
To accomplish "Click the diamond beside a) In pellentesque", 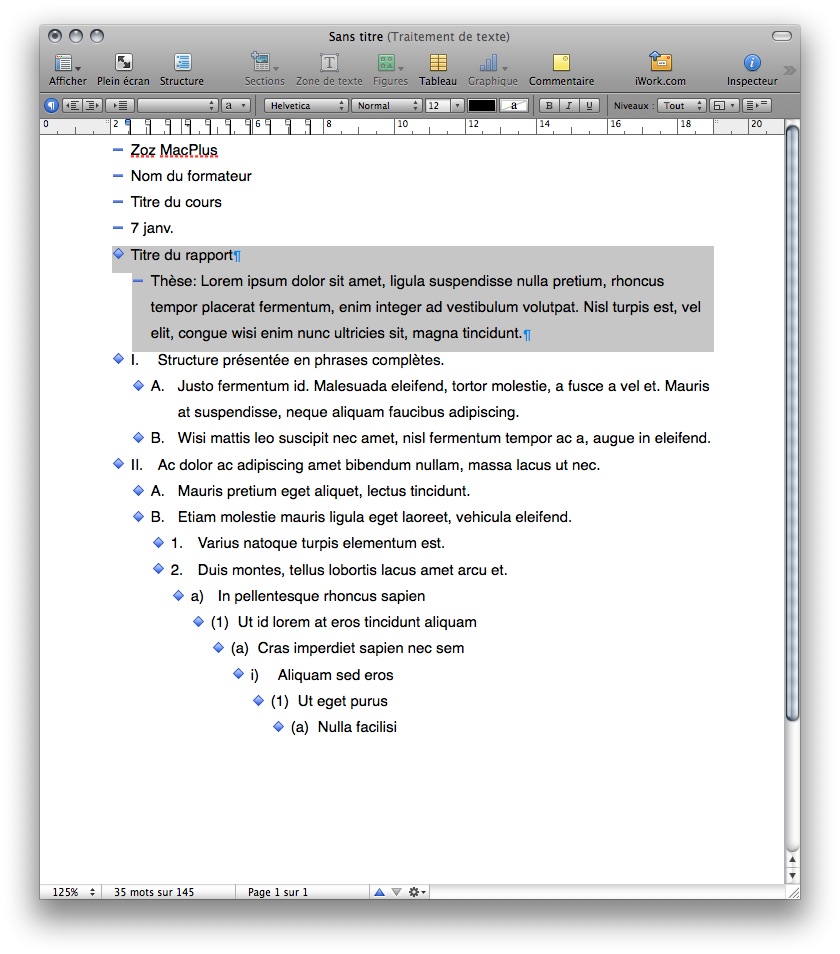I will click(178, 595).
